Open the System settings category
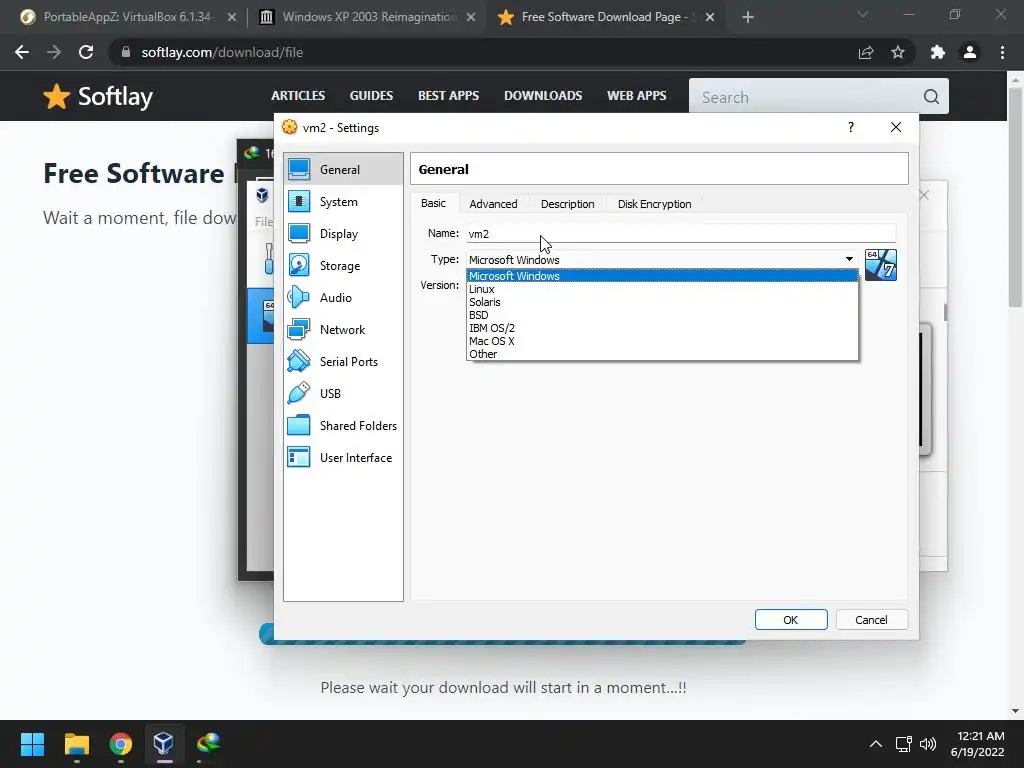The width and height of the screenshot is (1024, 768). [343, 202]
